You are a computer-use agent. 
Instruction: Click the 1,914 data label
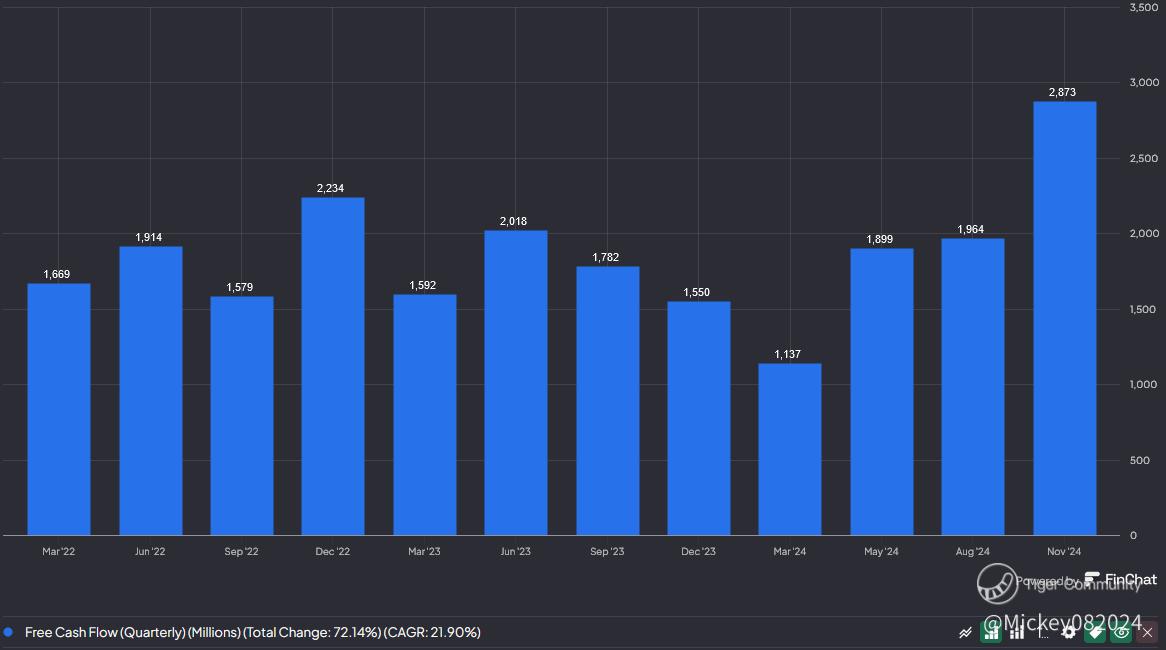click(149, 237)
